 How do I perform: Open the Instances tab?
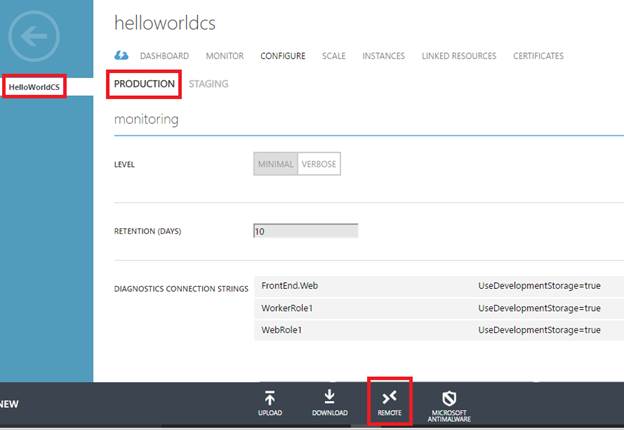tap(383, 56)
